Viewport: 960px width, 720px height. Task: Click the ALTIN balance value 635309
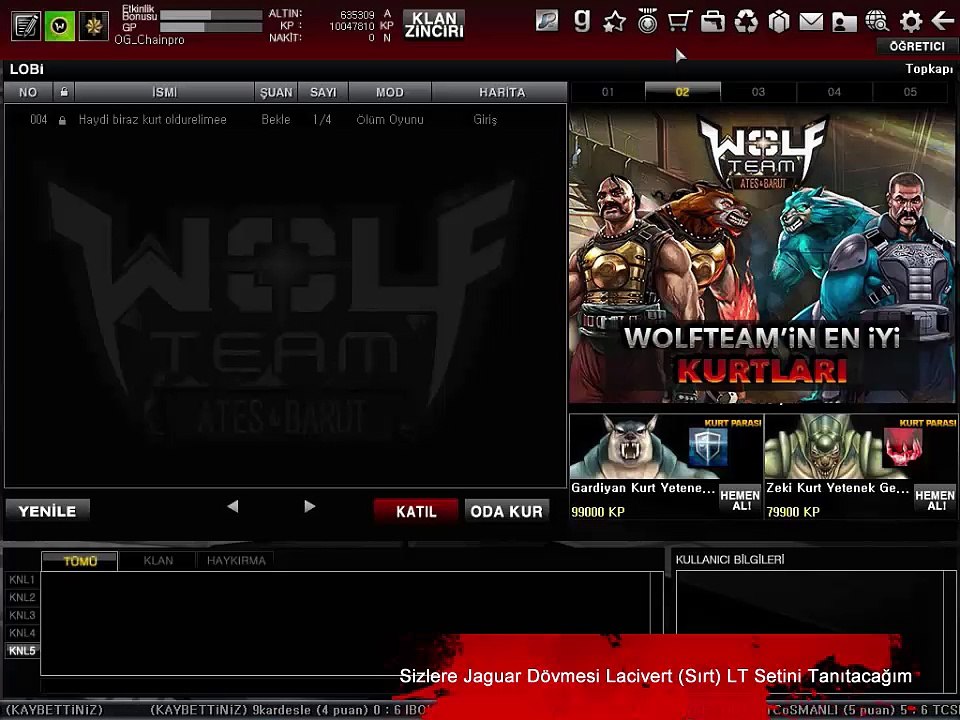(357, 14)
